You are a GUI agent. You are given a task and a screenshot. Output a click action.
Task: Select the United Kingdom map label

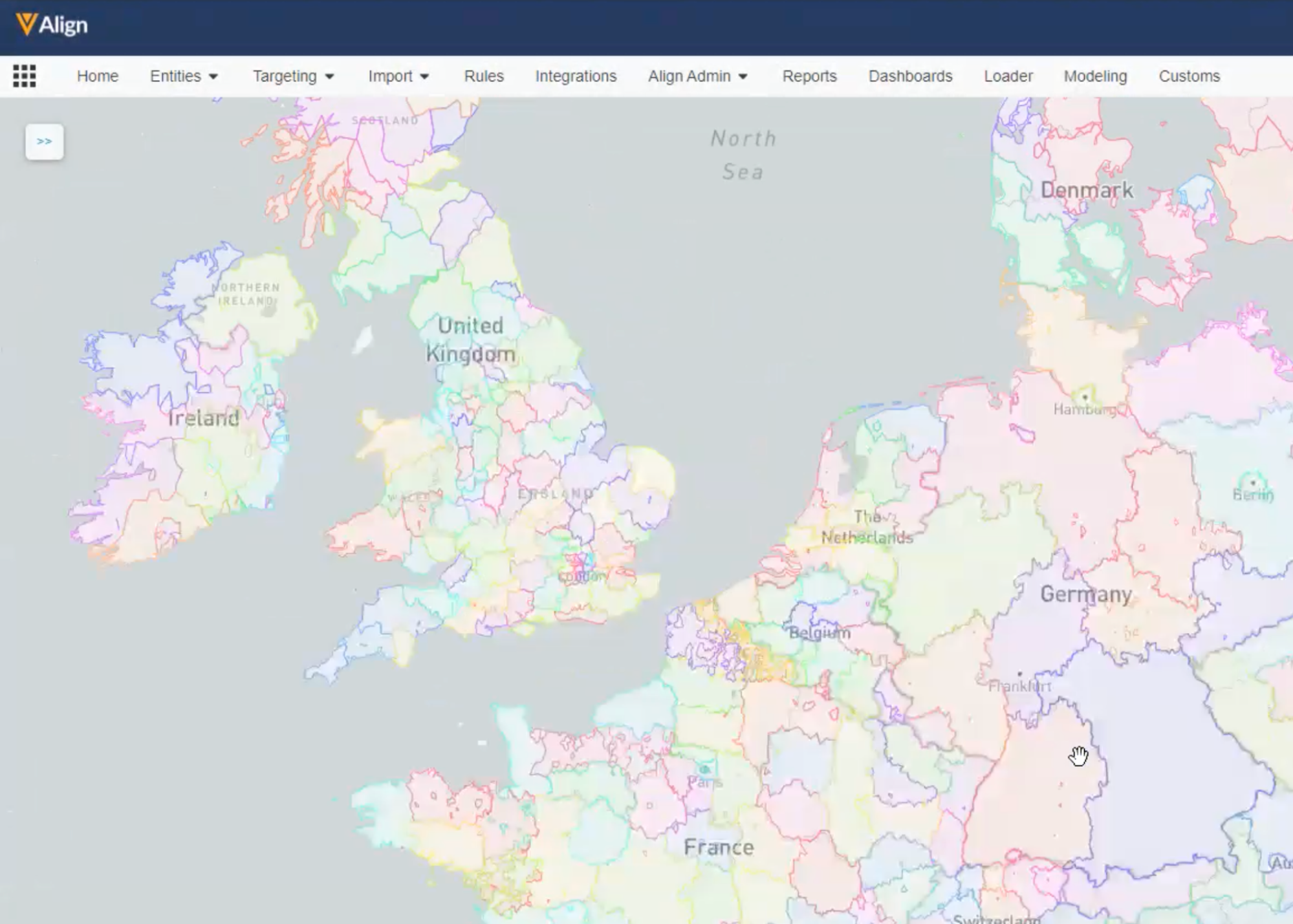pos(470,339)
